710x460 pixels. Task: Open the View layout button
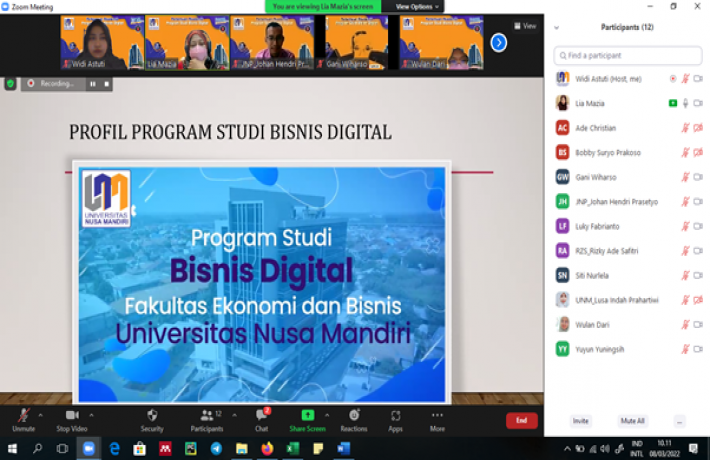525,26
